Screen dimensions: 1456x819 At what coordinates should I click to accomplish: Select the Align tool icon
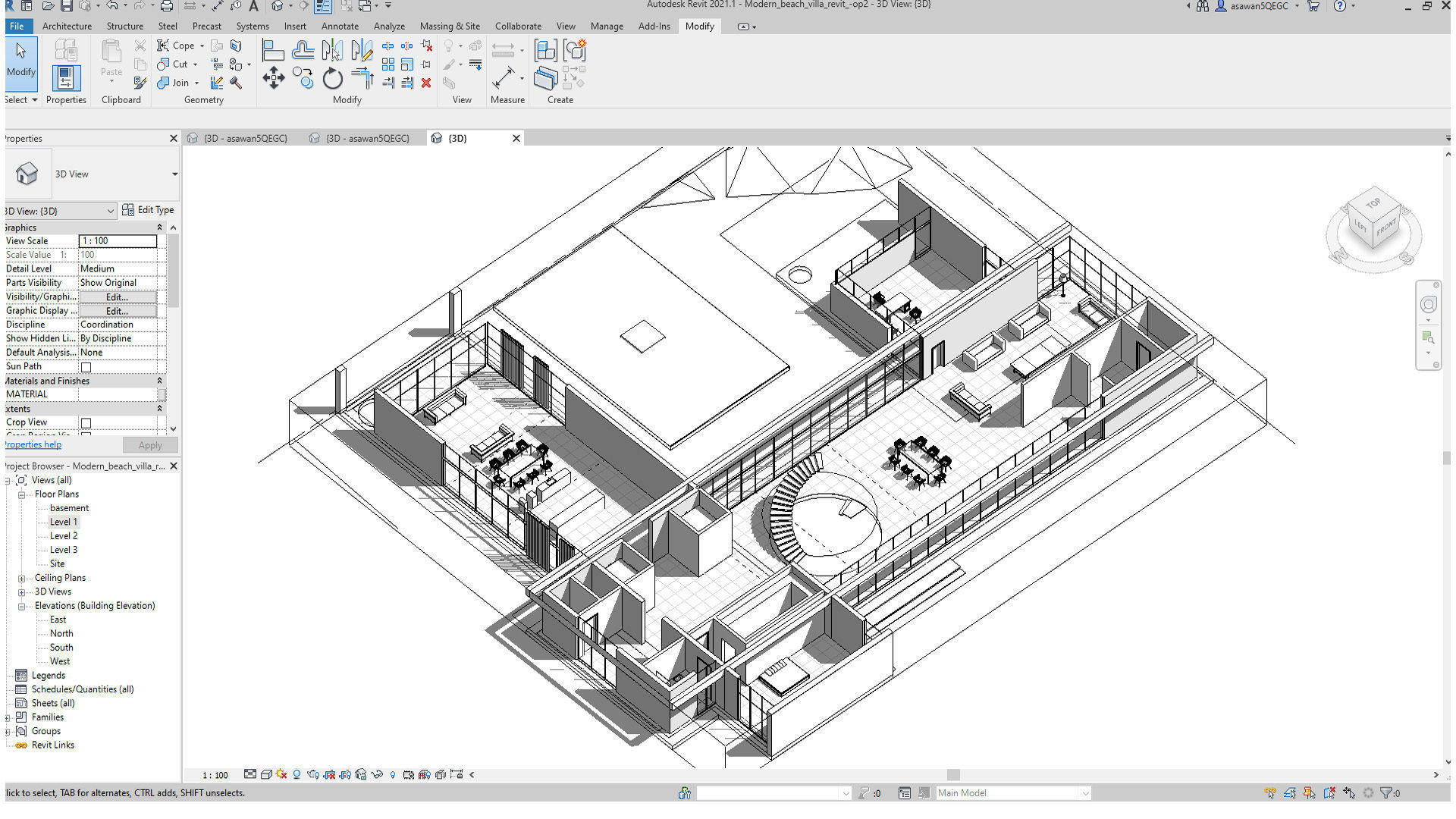[x=273, y=51]
